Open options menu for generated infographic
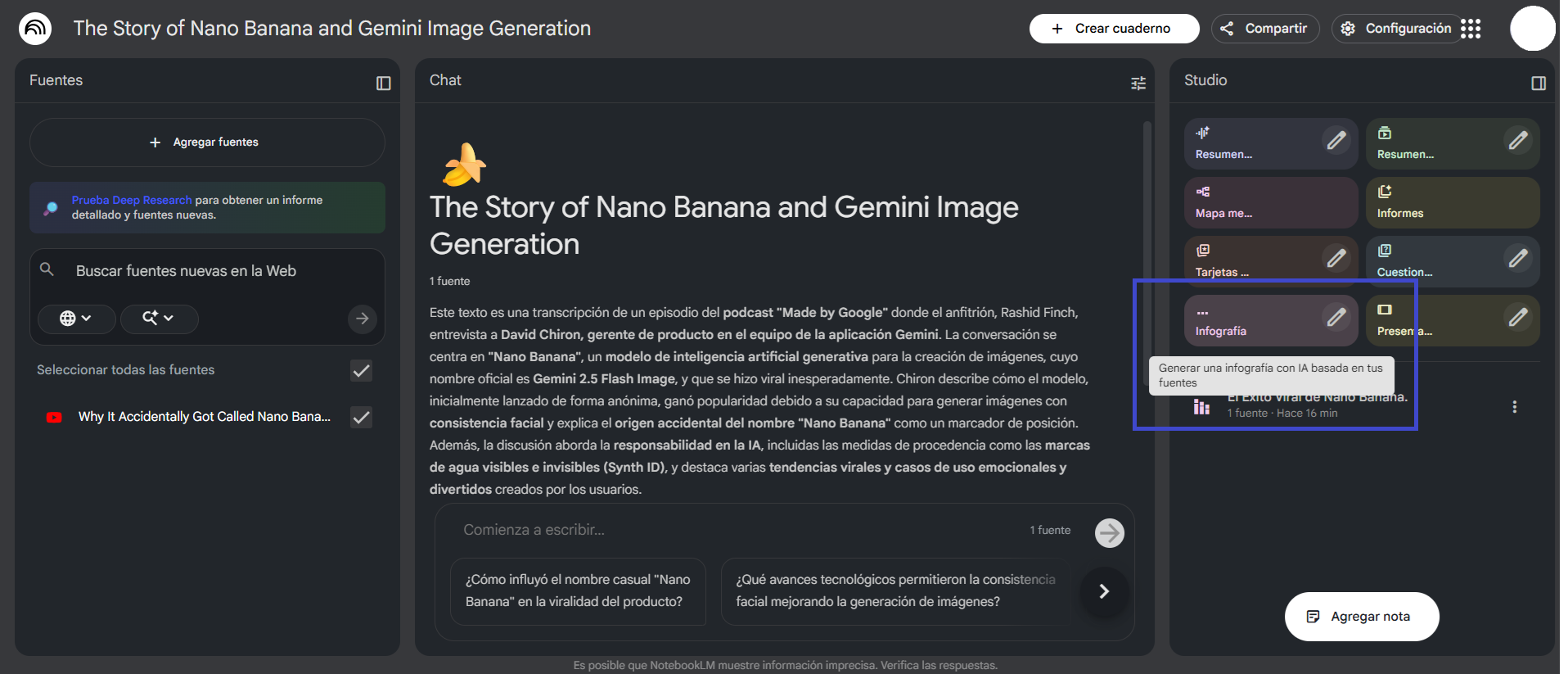This screenshot has height=674, width=1568. [x=1514, y=407]
